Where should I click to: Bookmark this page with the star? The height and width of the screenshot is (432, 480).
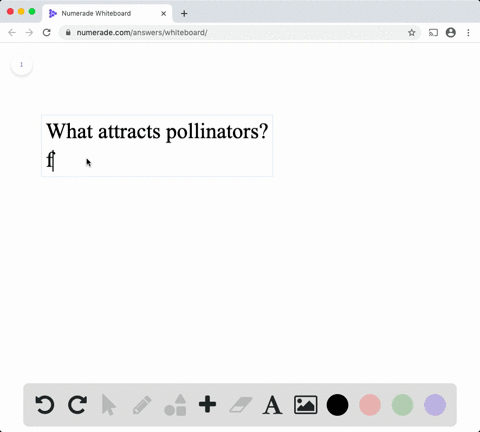412,32
